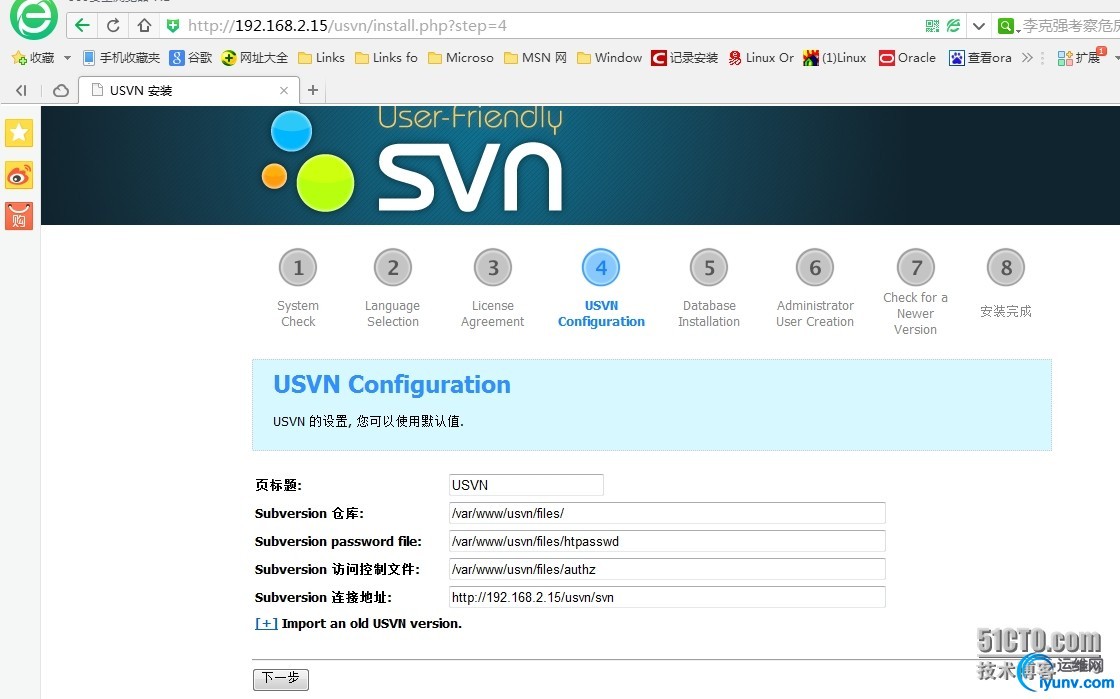Go to the browser home page icon

pos(144,26)
